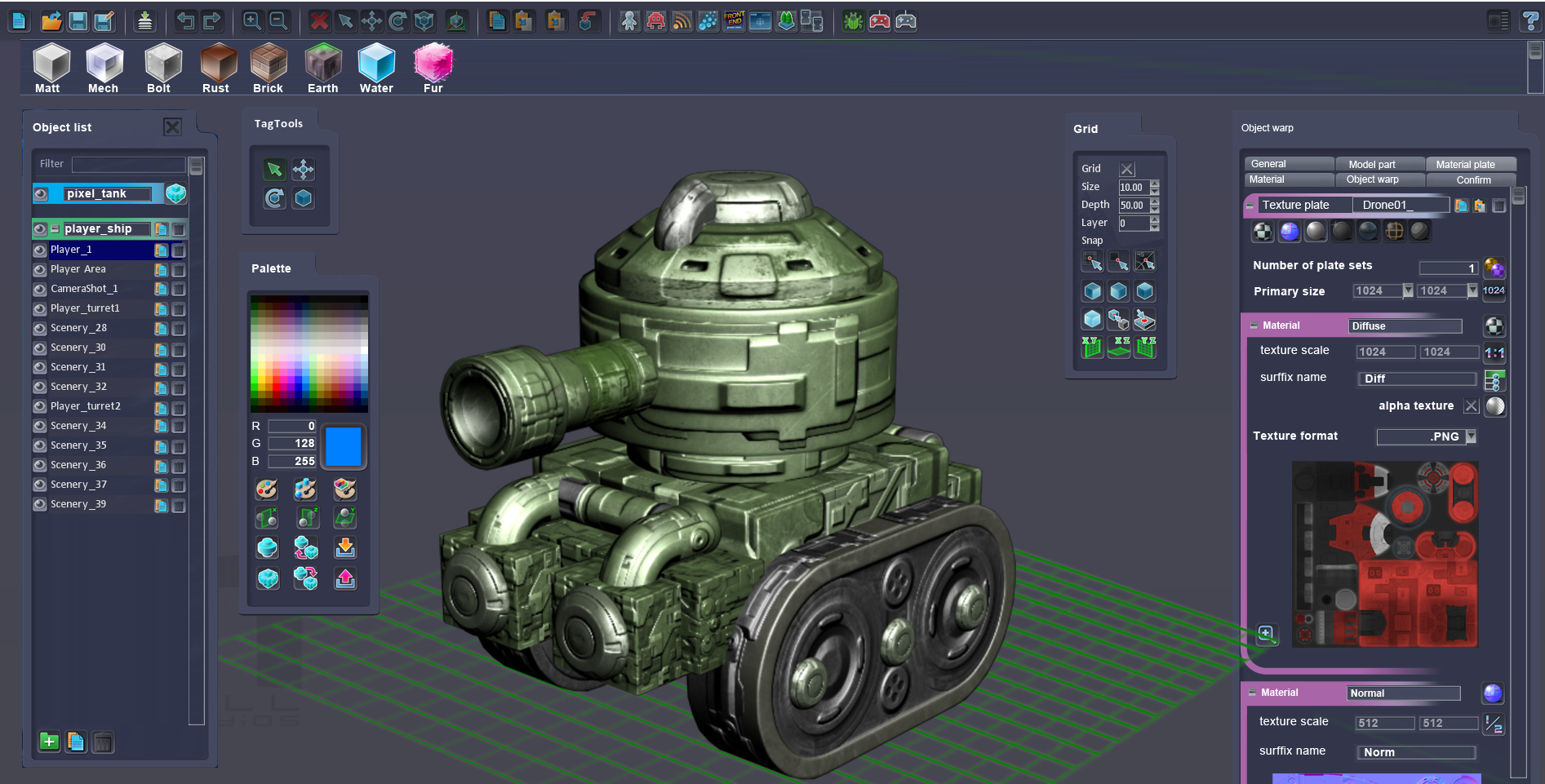Image resolution: width=1545 pixels, height=784 pixels.
Task: Switch to the Model part tab
Action: (1371, 164)
